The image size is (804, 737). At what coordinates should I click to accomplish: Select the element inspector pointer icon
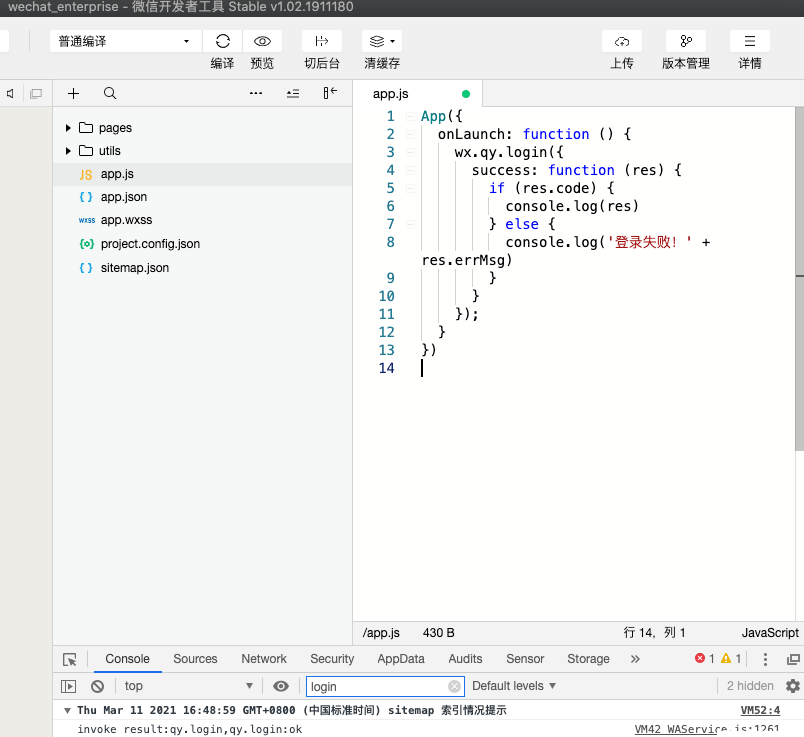69,659
